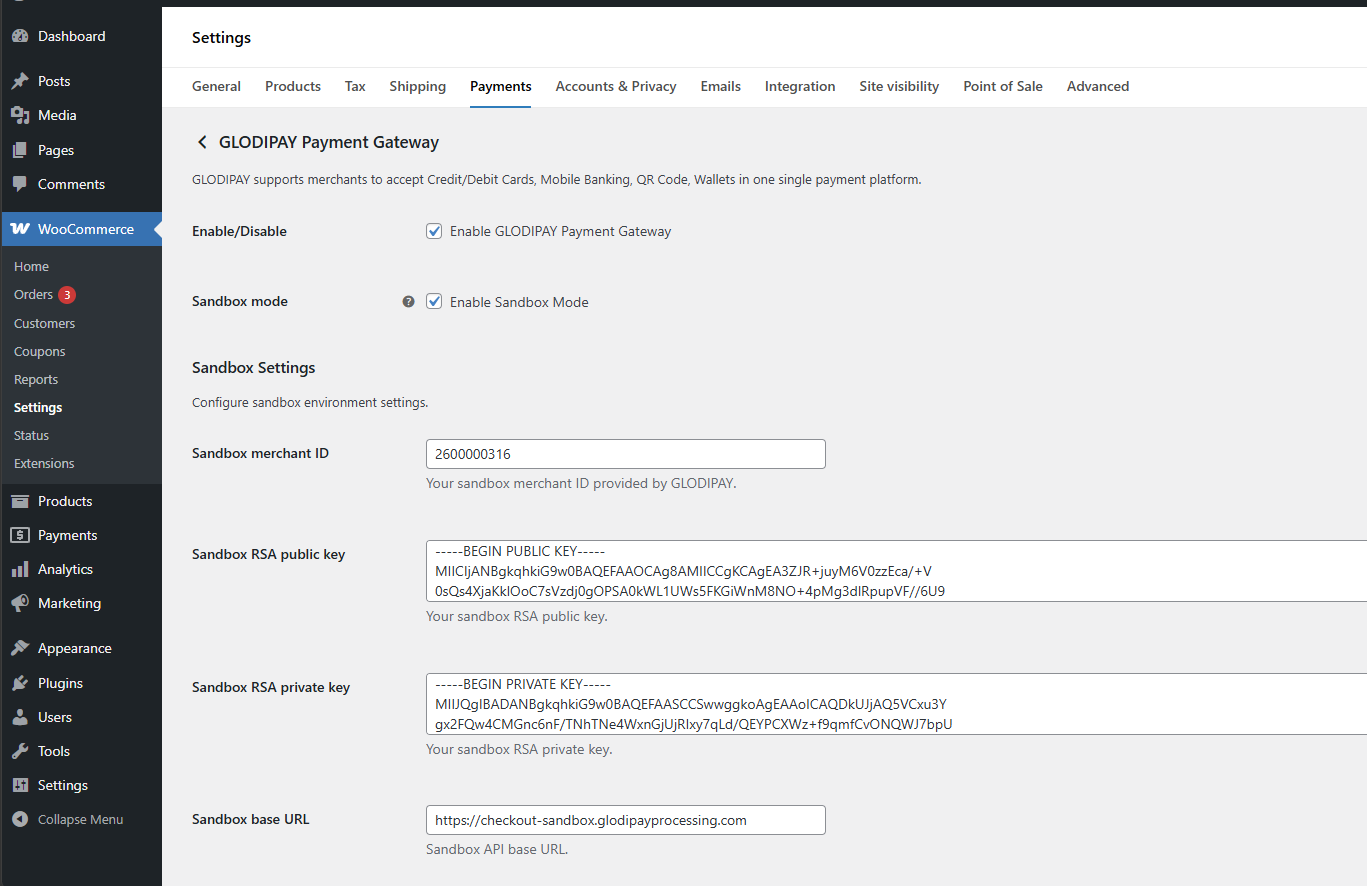This screenshot has width=1367, height=886.
Task: Click 'Sandbox API base URL.' help text
Action: [x=497, y=850]
